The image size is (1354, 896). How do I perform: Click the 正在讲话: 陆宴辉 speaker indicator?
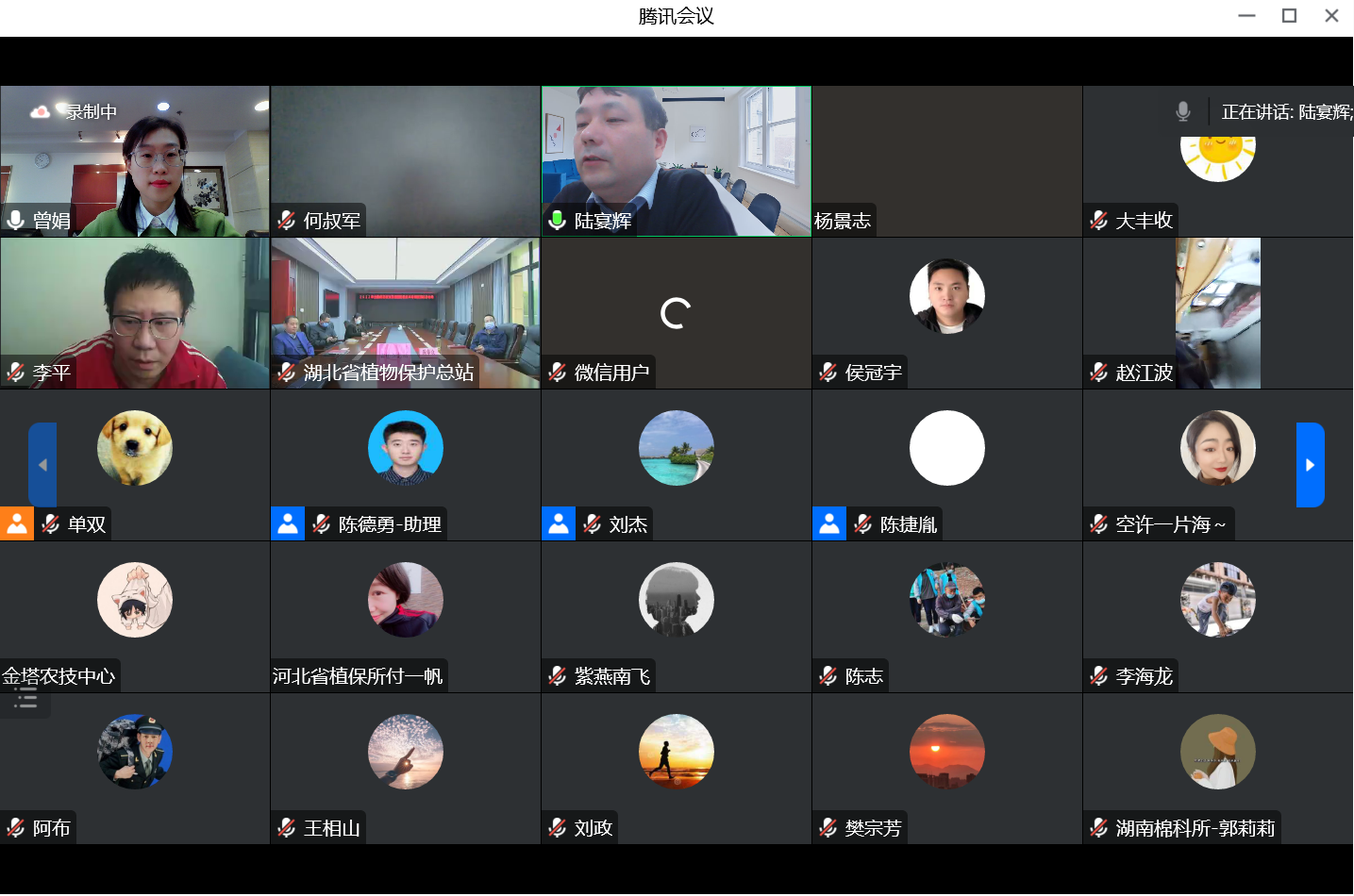1287,112
